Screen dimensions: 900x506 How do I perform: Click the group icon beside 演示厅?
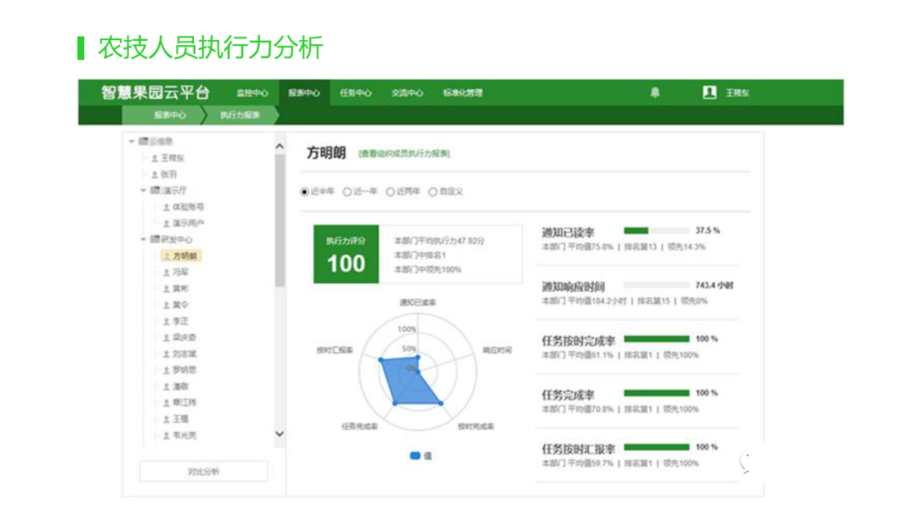155,190
